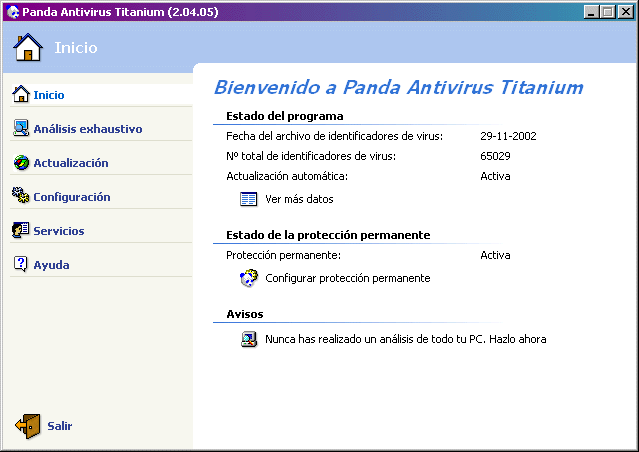Click the Avisos heading
This screenshot has height=452, width=639.
click(245, 314)
